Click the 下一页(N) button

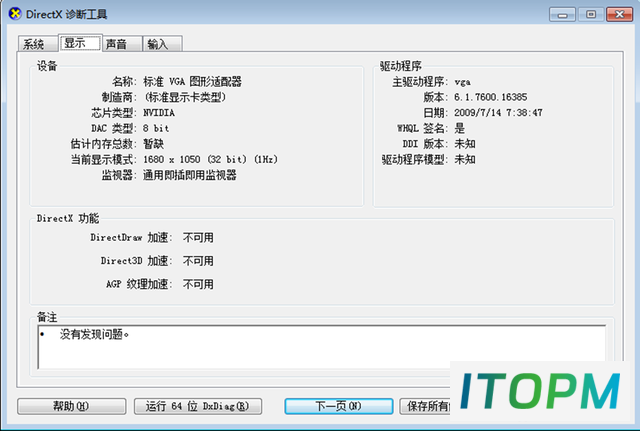pos(339,406)
